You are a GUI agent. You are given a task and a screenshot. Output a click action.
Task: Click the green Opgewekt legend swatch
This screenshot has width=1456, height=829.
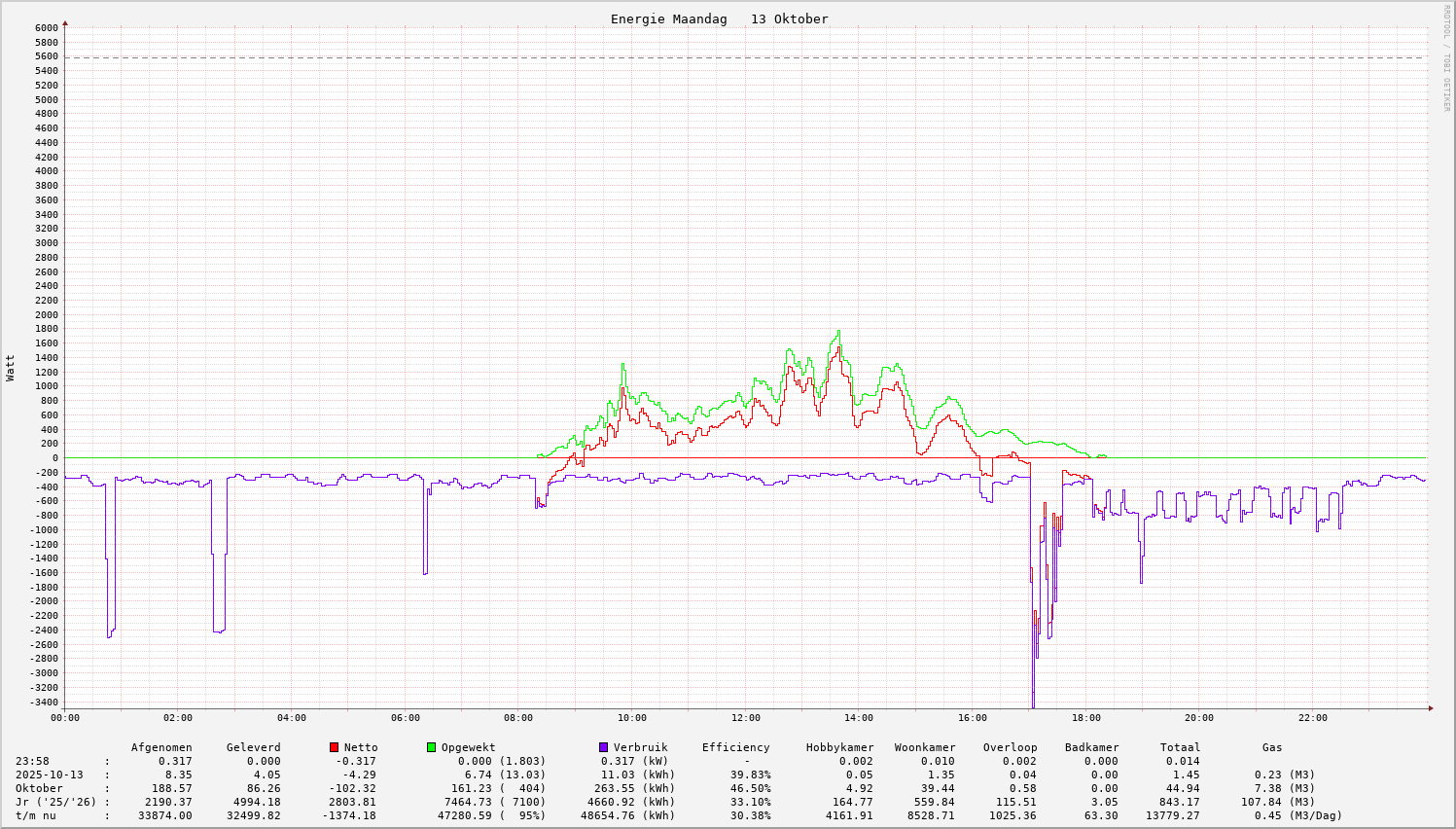(x=432, y=747)
